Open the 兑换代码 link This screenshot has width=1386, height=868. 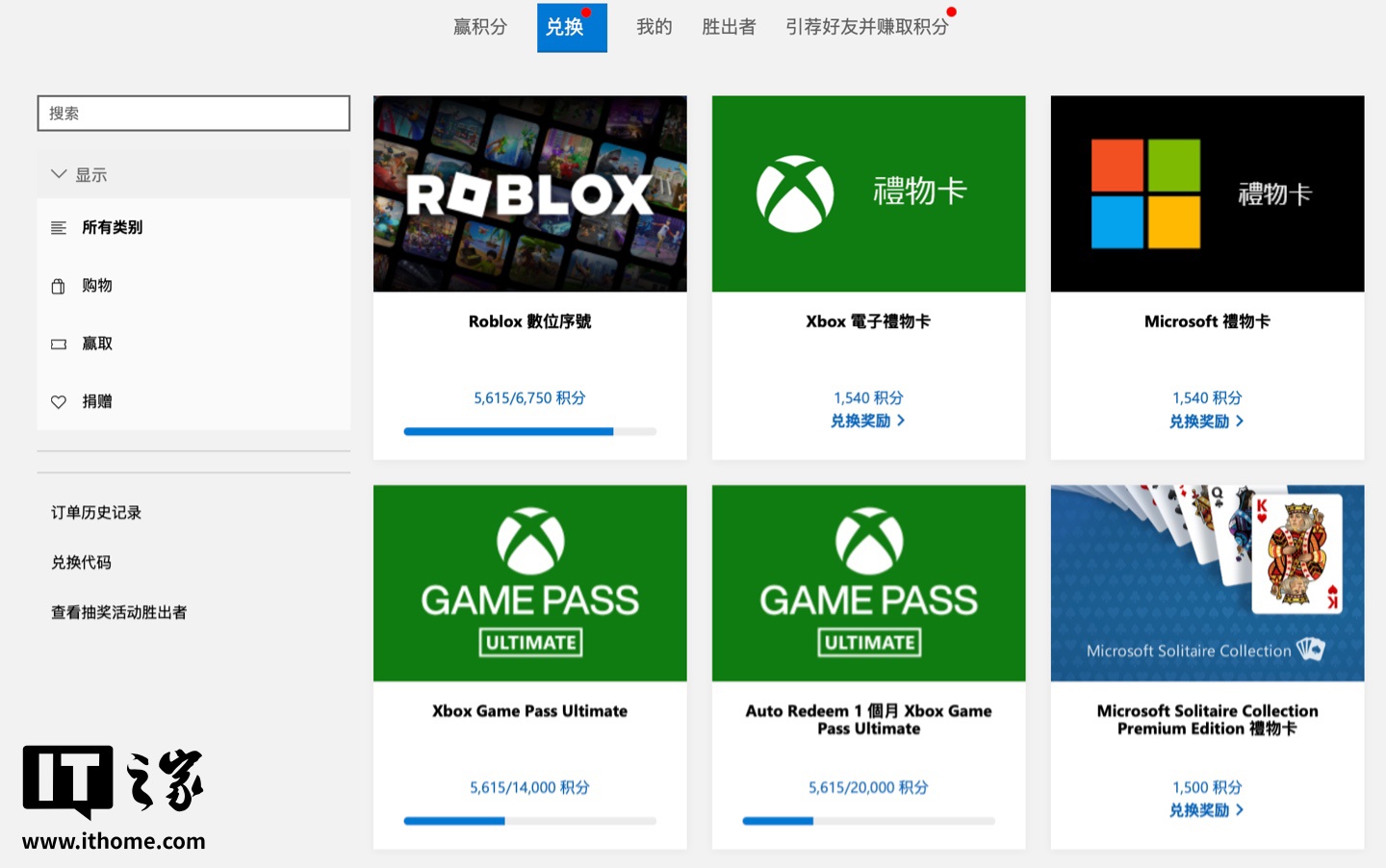click(81, 563)
